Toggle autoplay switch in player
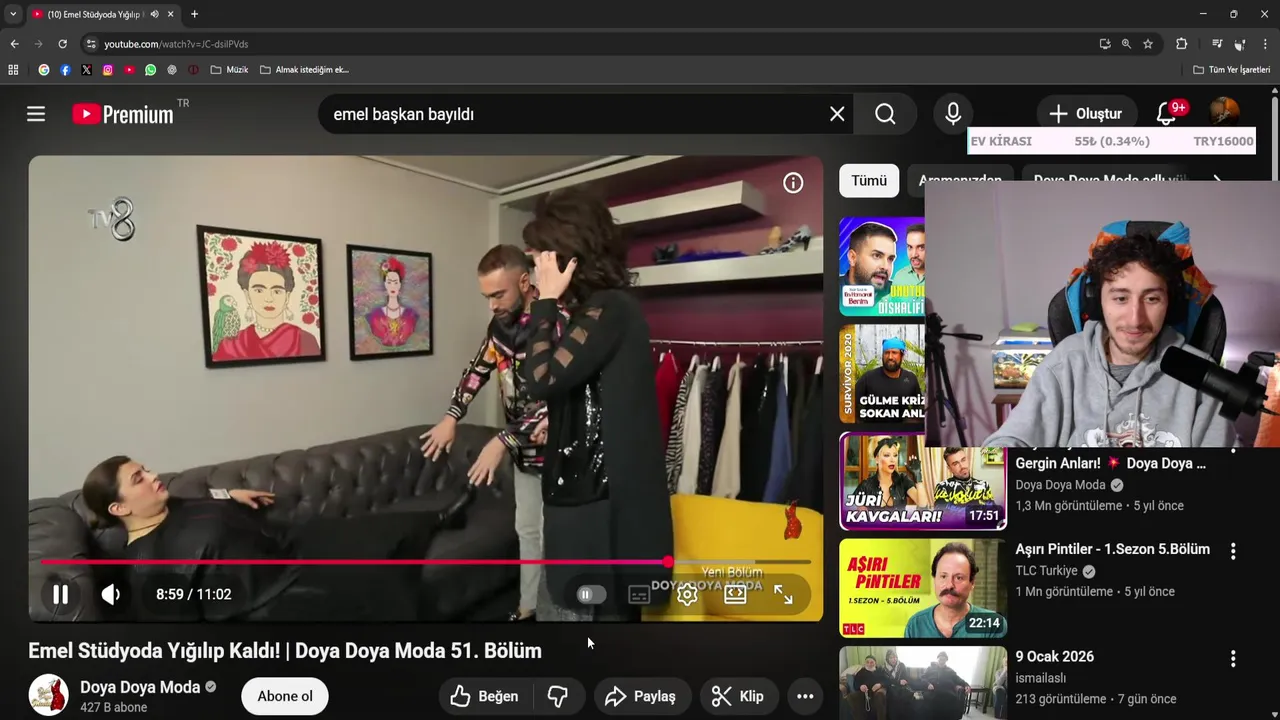The width and height of the screenshot is (1280, 720). 590,594
